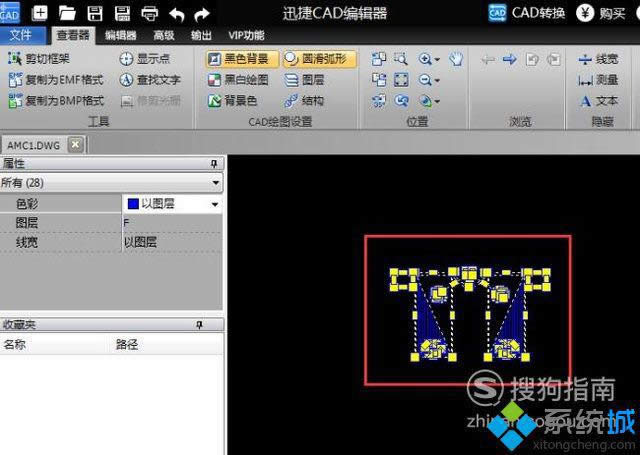Redo action with the forward arrow

coord(202,14)
